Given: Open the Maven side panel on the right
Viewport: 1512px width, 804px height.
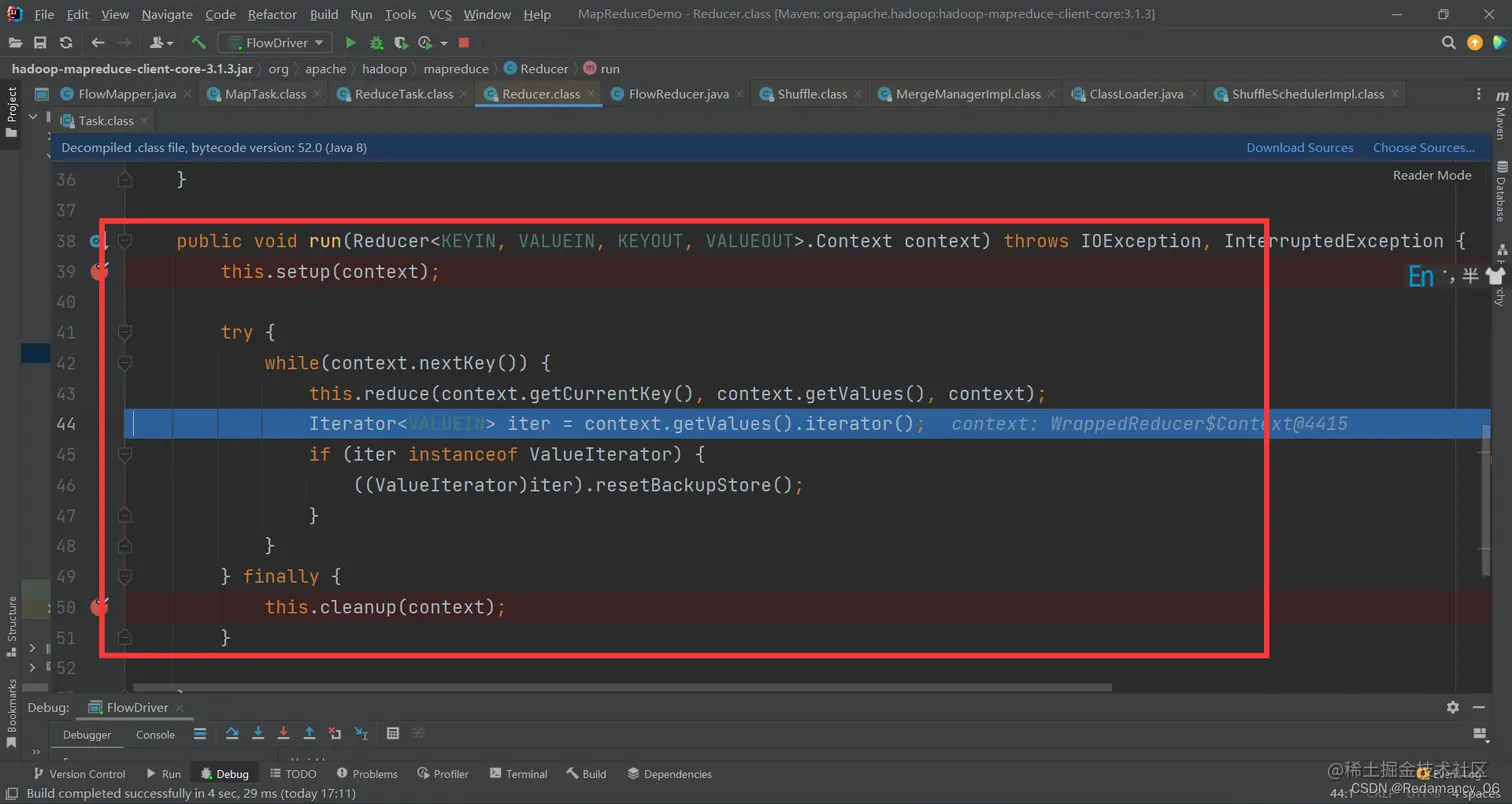Looking at the screenshot, I should (1501, 114).
